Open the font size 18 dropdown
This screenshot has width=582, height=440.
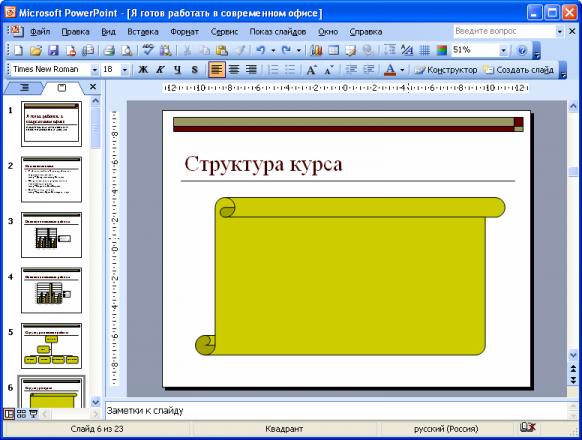click(125, 69)
